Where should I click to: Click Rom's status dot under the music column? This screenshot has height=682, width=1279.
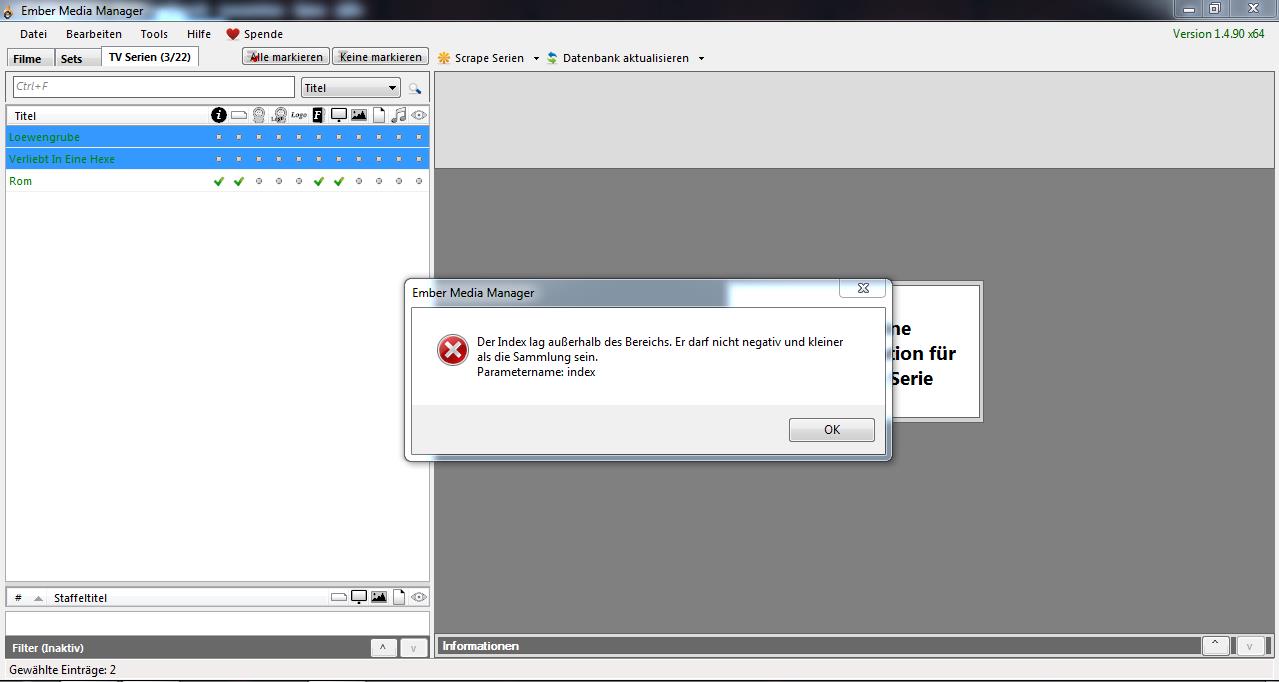tap(399, 181)
